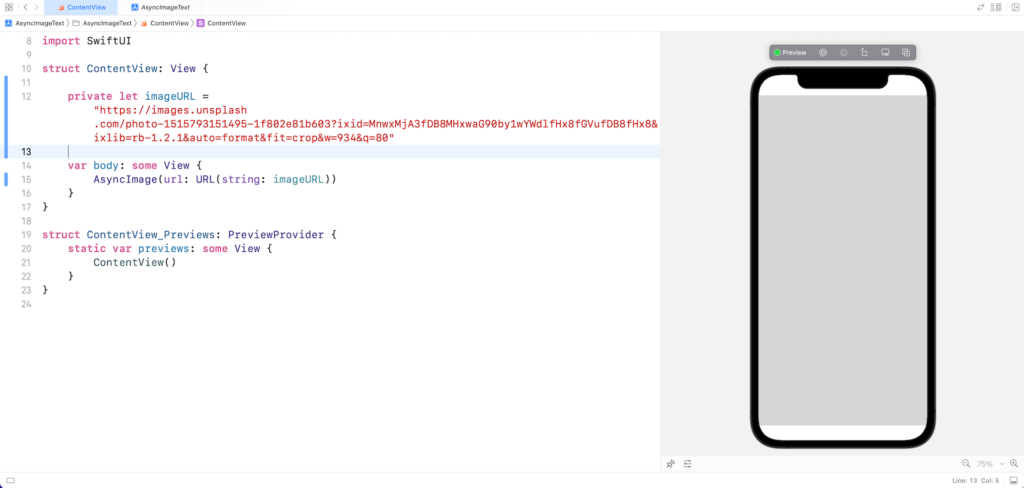
Task: Open canvas settings sliders icon
Action: click(688, 464)
